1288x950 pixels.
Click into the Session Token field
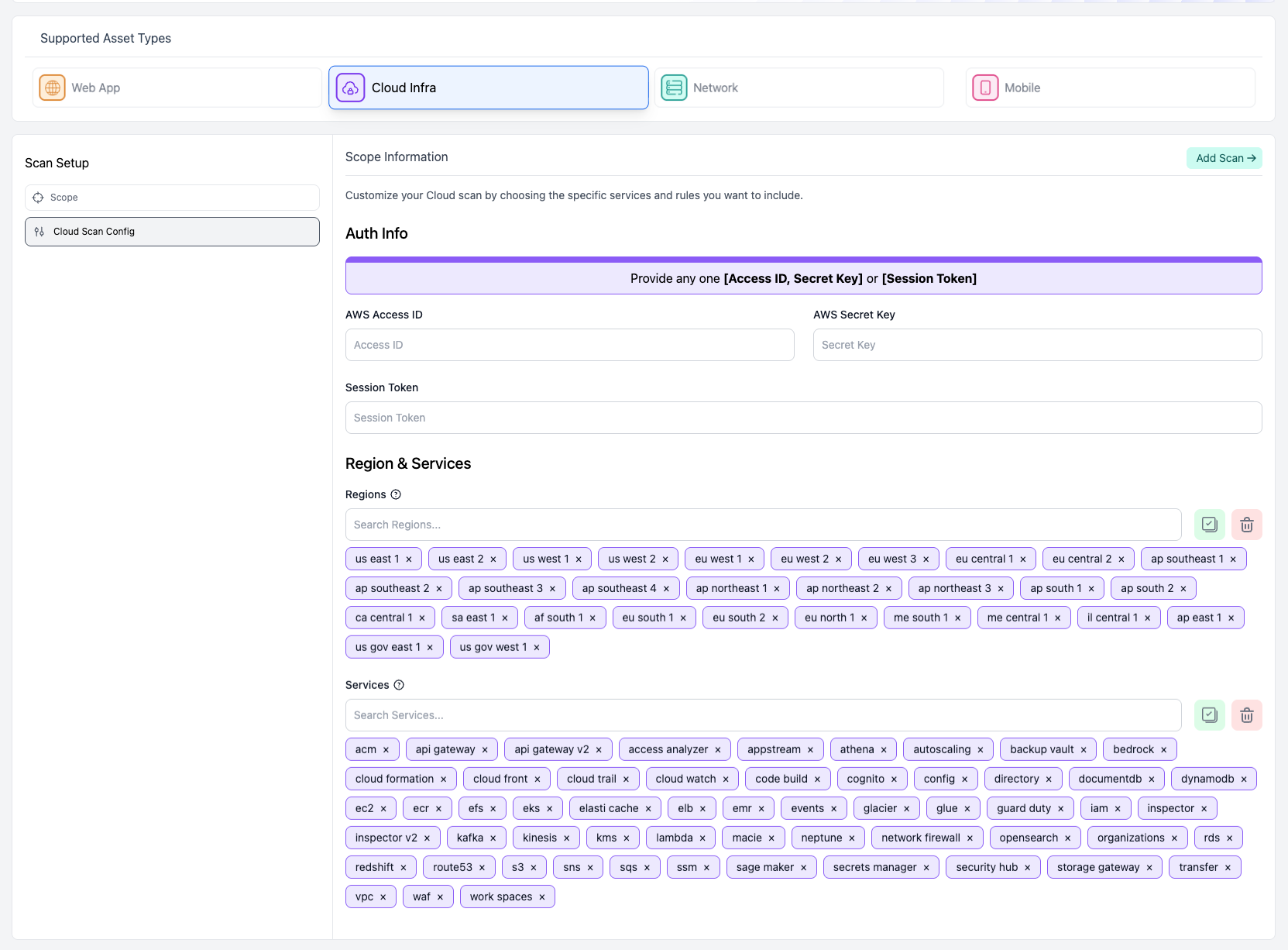(x=803, y=418)
